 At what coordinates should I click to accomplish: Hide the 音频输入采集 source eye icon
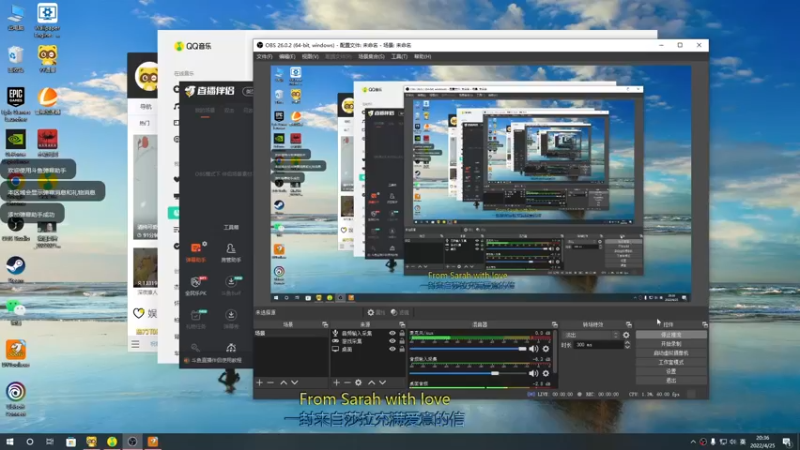click(392, 333)
